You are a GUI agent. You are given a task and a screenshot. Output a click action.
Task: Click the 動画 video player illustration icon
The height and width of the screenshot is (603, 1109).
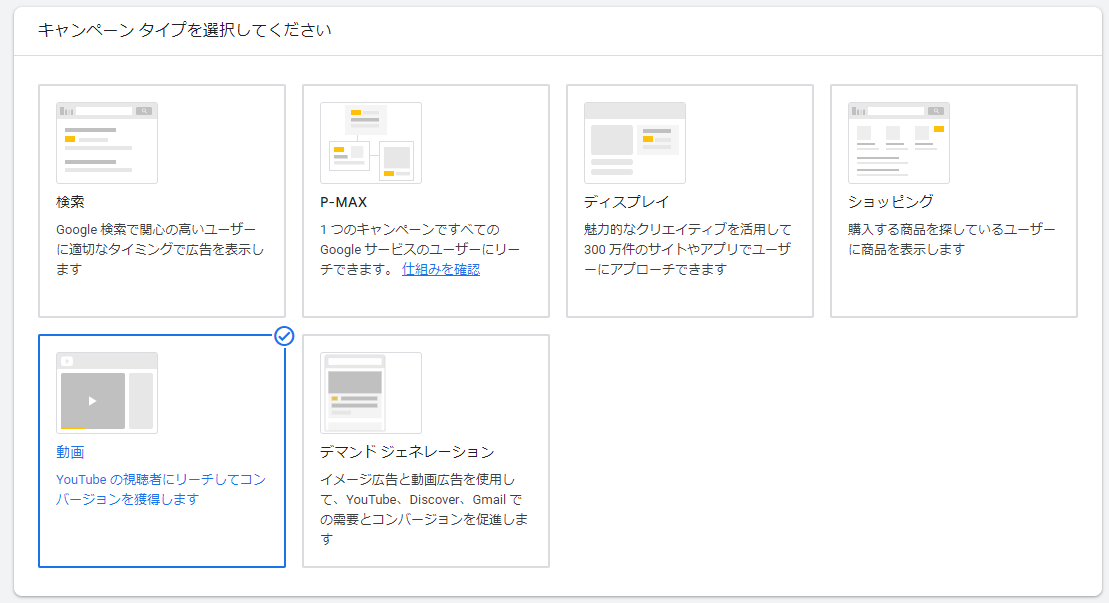(x=107, y=393)
